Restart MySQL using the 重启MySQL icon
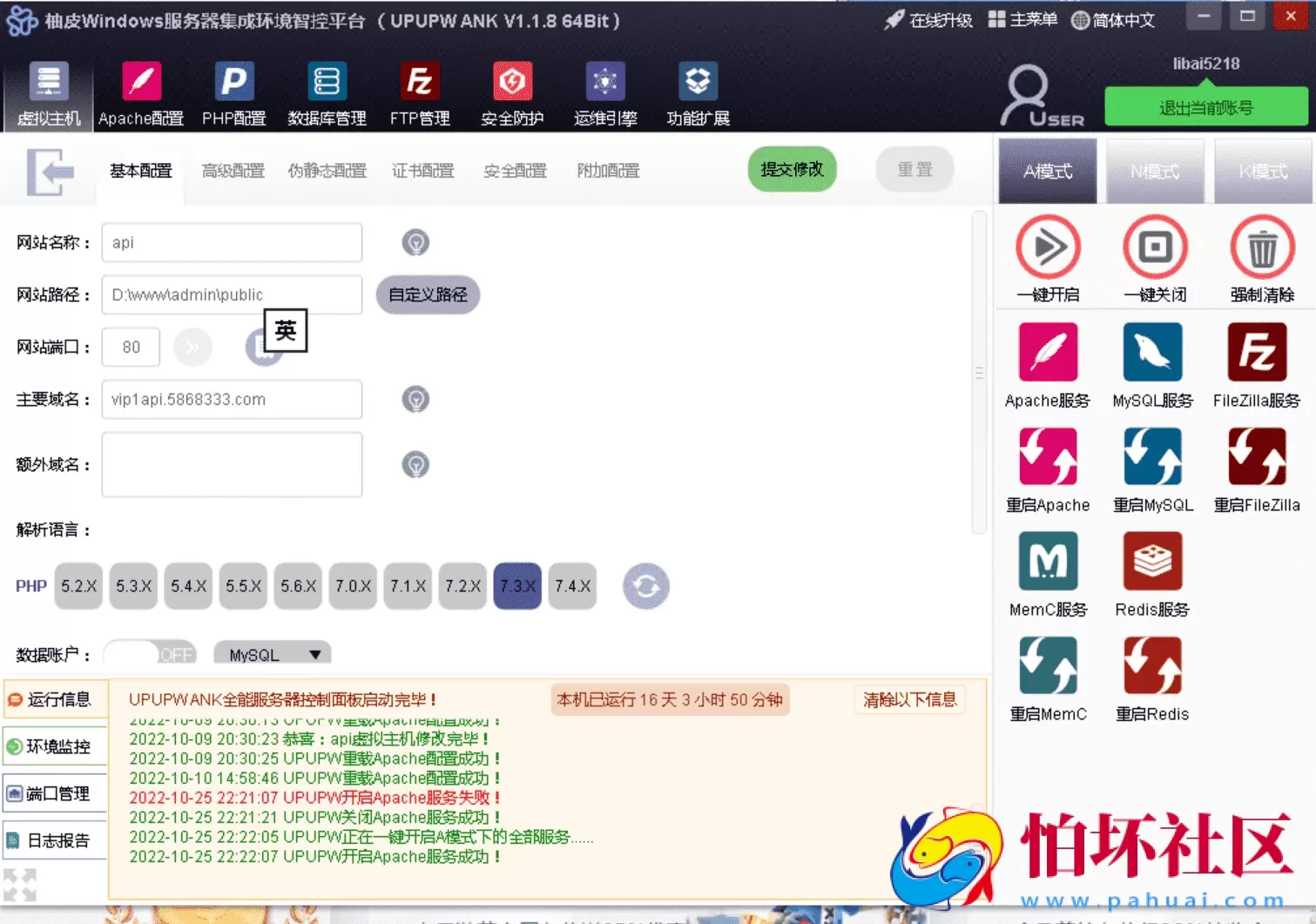Viewport: 1316px width, 924px height. tap(1151, 456)
